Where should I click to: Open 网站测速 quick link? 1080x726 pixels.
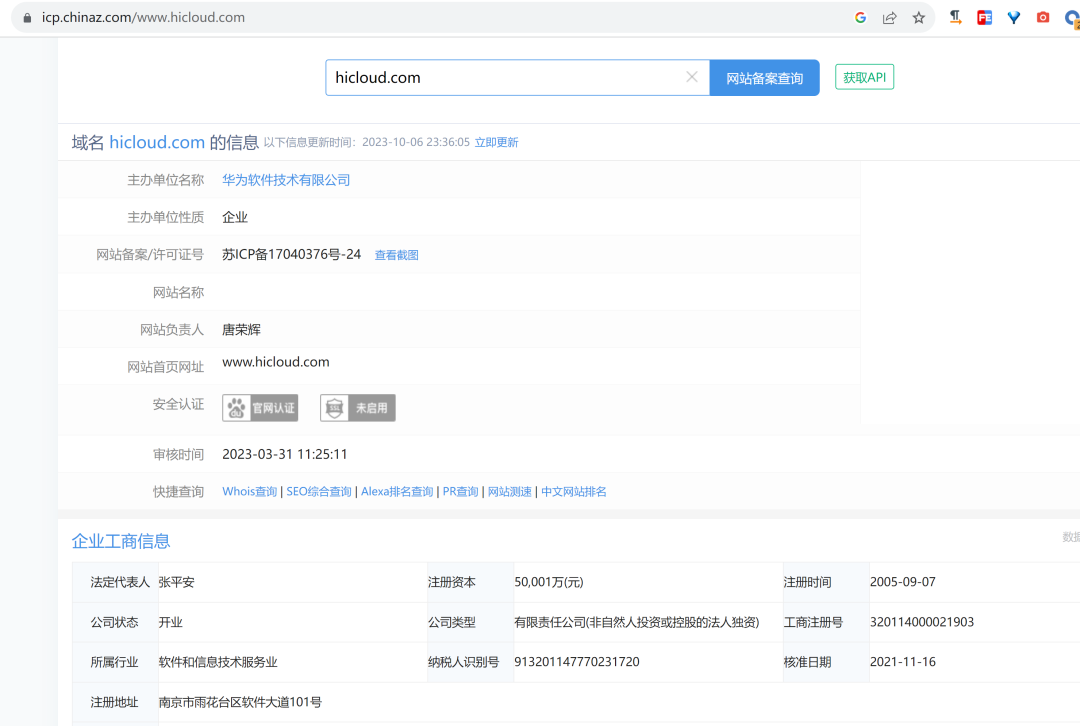pos(510,492)
